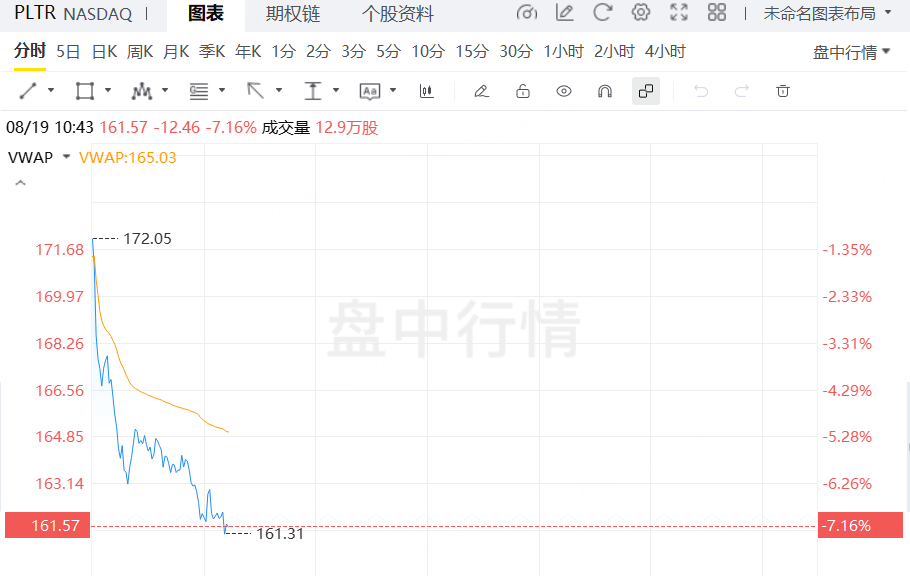Toggle the linked drawings icon

click(x=646, y=91)
